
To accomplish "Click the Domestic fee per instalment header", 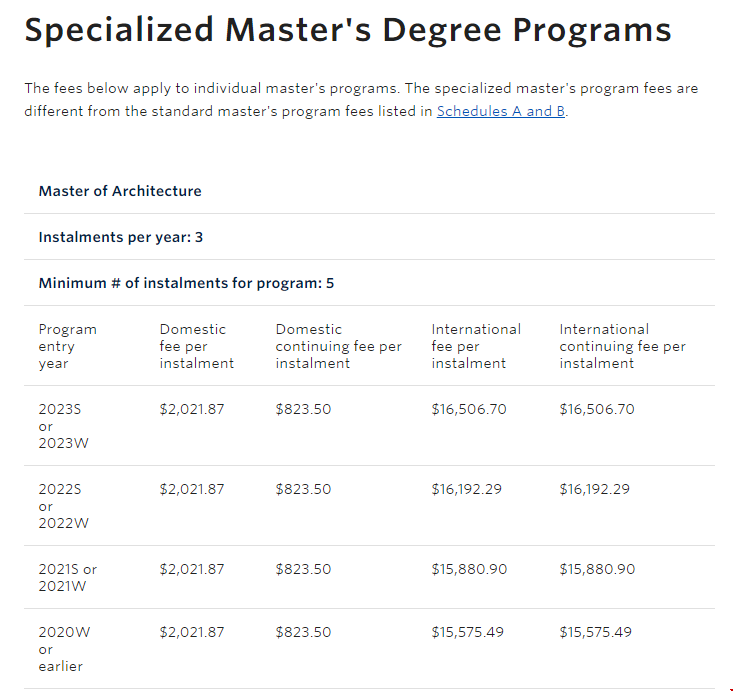I will pos(196,346).
